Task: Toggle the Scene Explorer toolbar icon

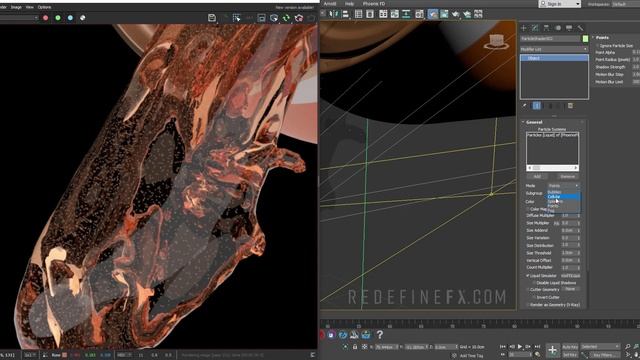Action: click(358, 14)
